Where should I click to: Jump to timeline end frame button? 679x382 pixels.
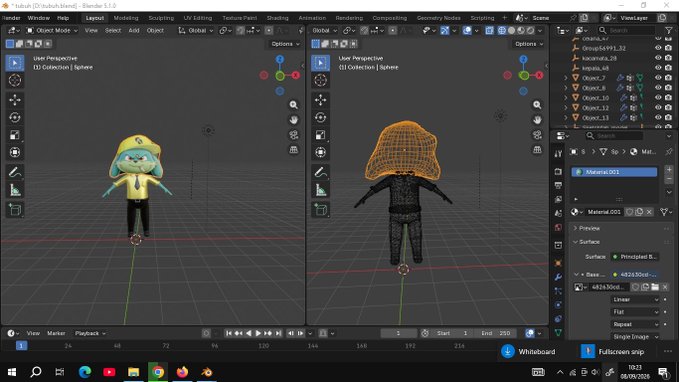point(278,333)
